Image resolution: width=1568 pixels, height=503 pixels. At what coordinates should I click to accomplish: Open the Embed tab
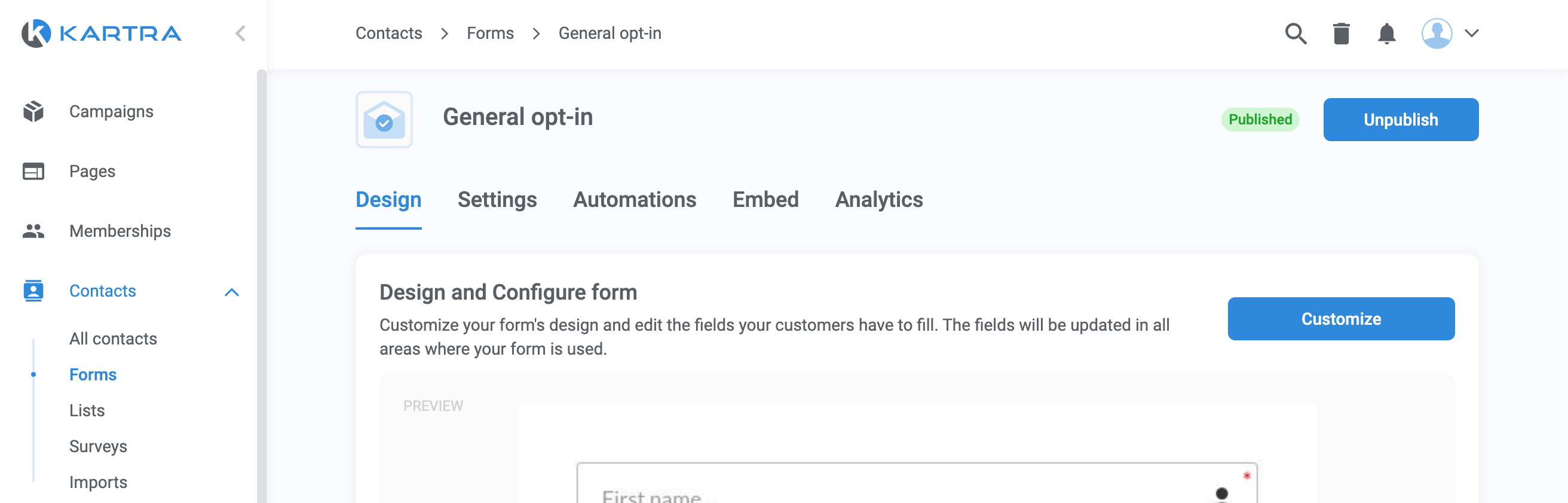pos(765,200)
